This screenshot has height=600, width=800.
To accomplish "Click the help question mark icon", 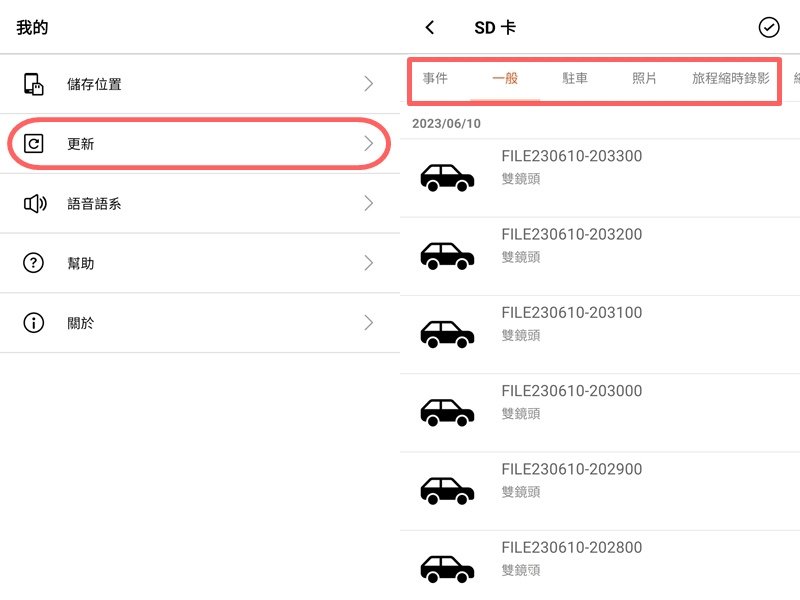I will pyautogui.click(x=34, y=263).
